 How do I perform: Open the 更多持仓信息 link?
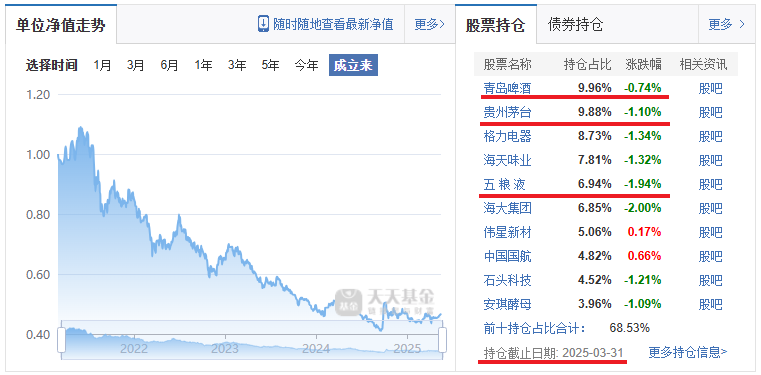point(688,352)
